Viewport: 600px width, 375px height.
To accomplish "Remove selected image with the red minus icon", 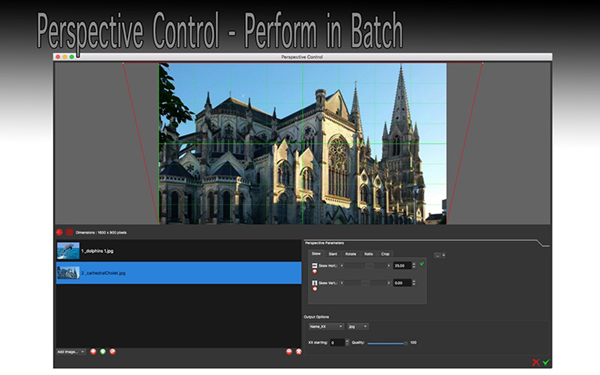I will 289,352.
